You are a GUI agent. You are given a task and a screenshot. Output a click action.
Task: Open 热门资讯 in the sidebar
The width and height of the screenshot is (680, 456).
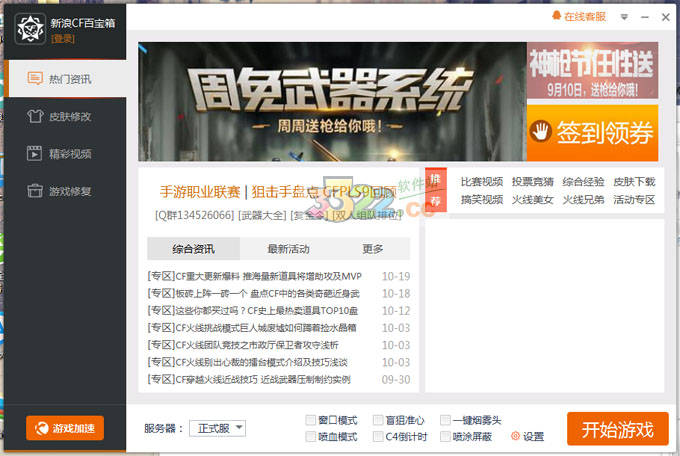pyautogui.click(x=63, y=78)
